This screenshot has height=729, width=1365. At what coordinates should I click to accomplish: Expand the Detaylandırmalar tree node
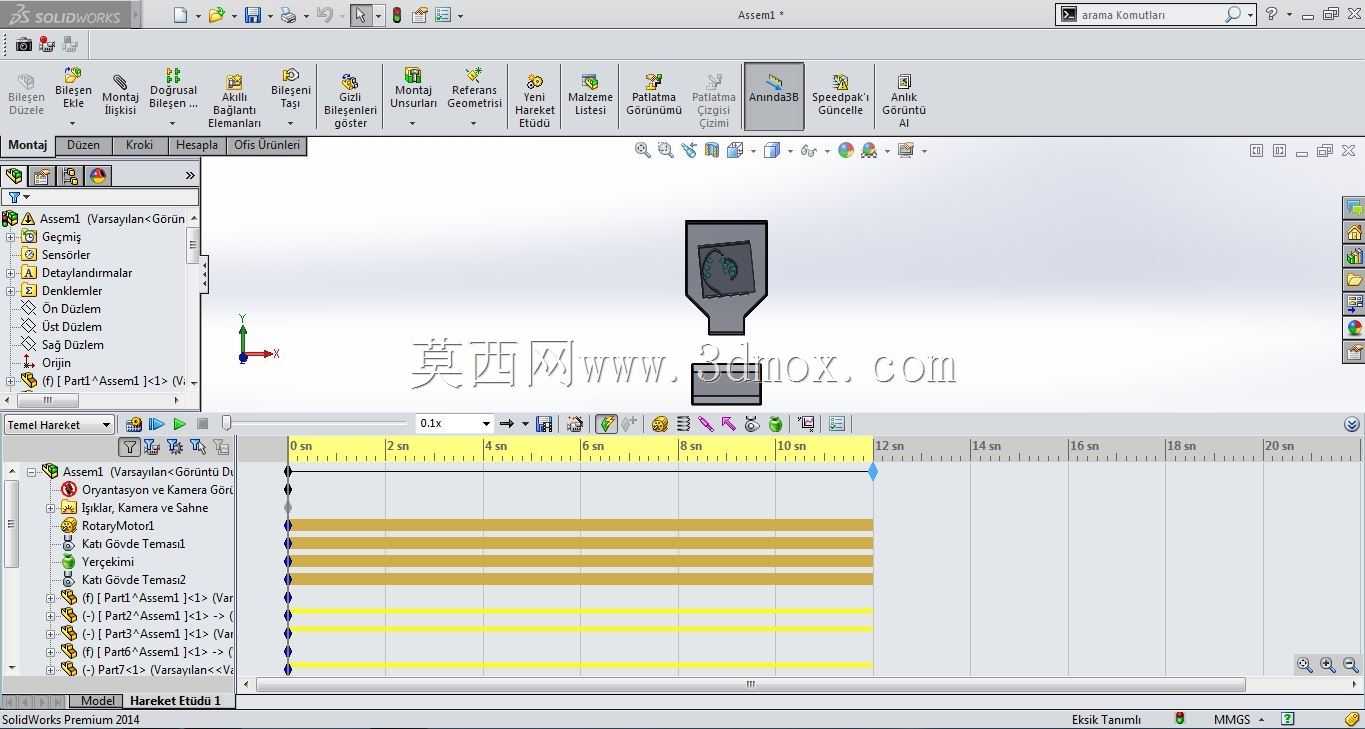[11, 273]
